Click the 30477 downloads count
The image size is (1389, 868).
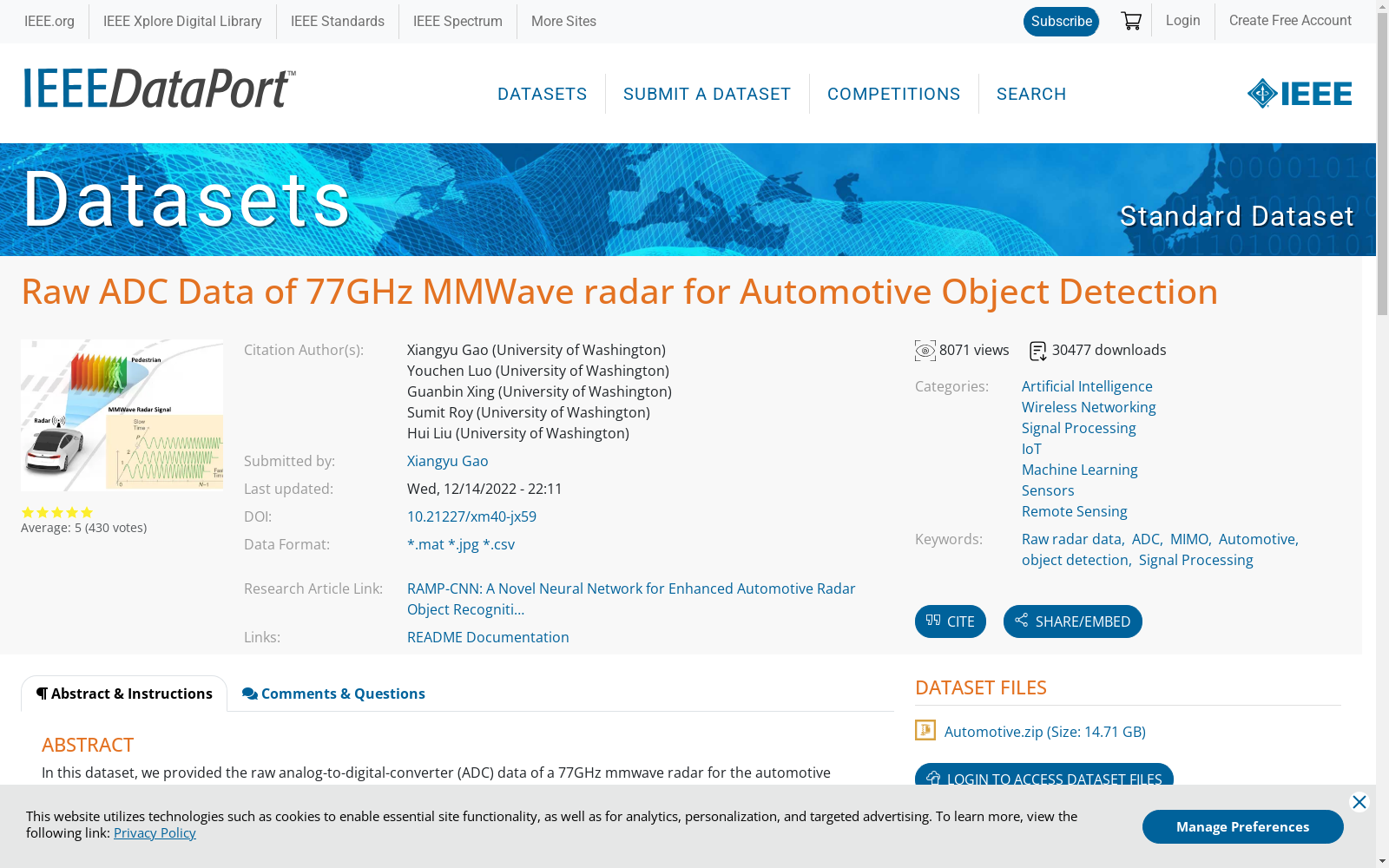pos(1109,350)
